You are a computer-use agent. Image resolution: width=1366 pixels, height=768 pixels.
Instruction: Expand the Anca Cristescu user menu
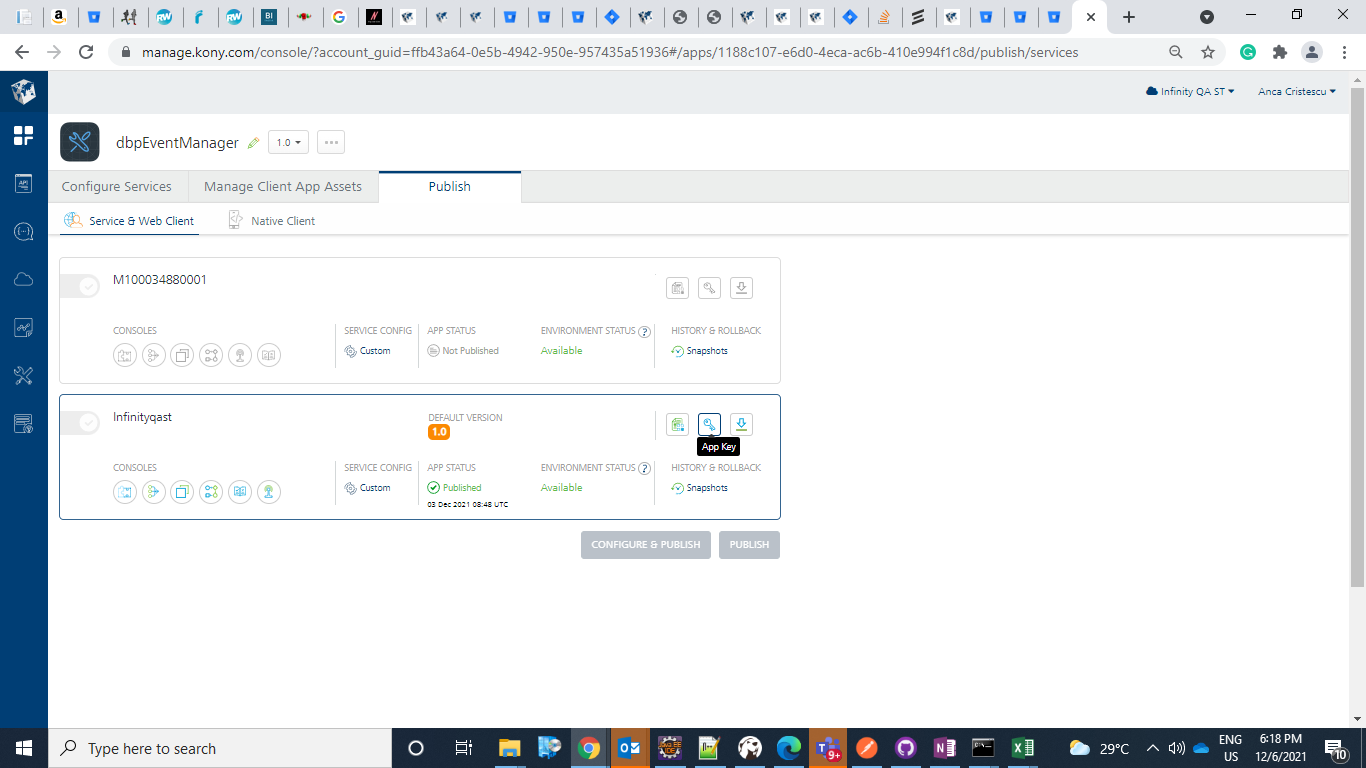[1296, 92]
